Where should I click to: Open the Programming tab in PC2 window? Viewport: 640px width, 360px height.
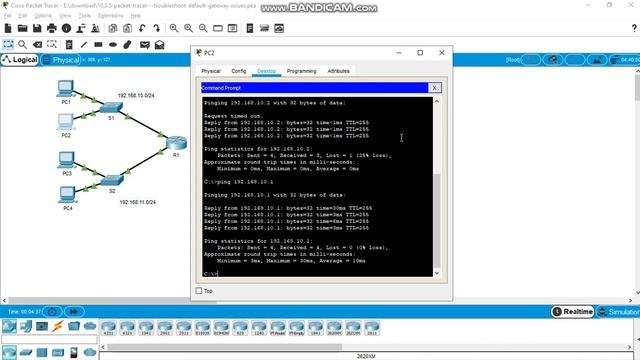301,71
